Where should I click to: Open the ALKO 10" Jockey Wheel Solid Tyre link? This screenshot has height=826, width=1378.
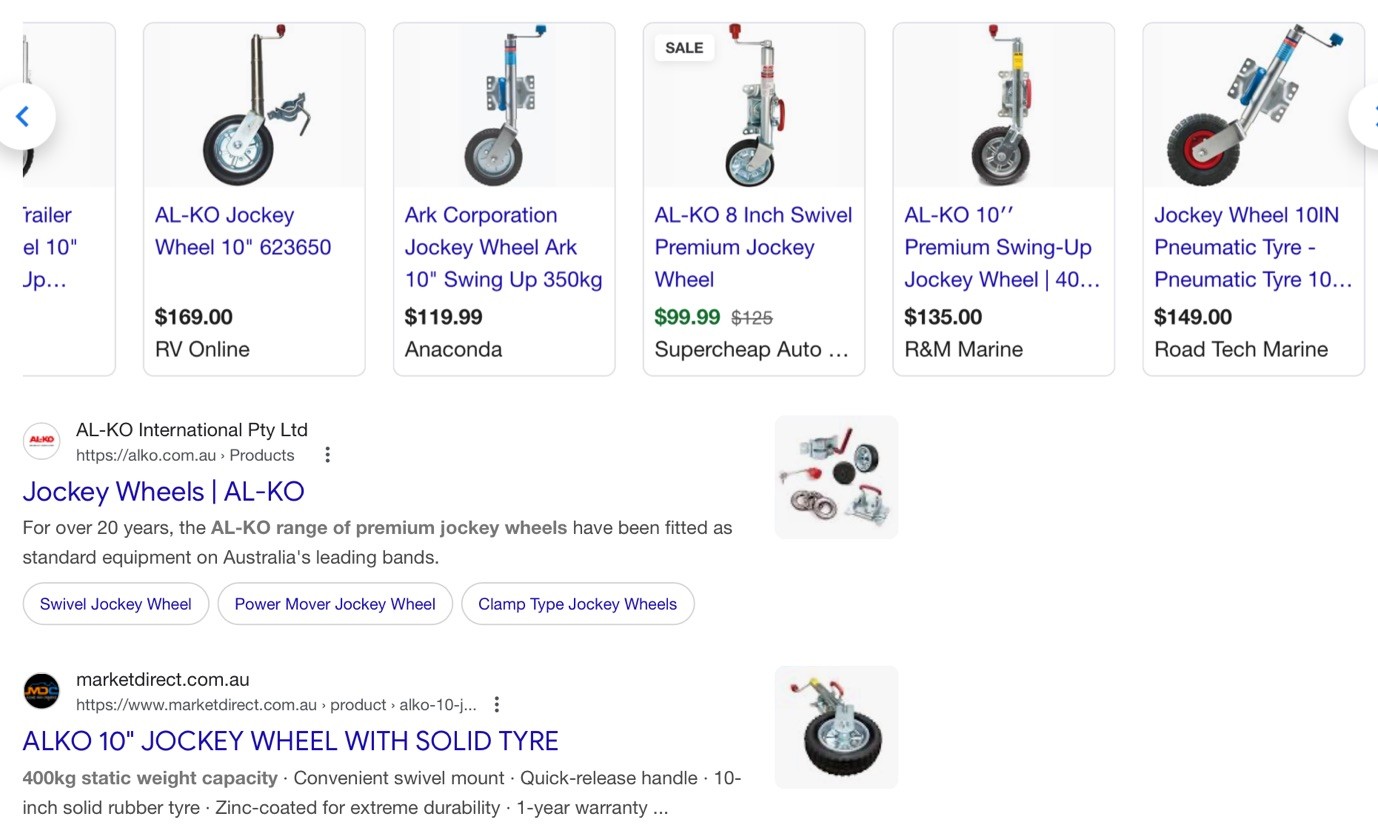tap(290, 741)
